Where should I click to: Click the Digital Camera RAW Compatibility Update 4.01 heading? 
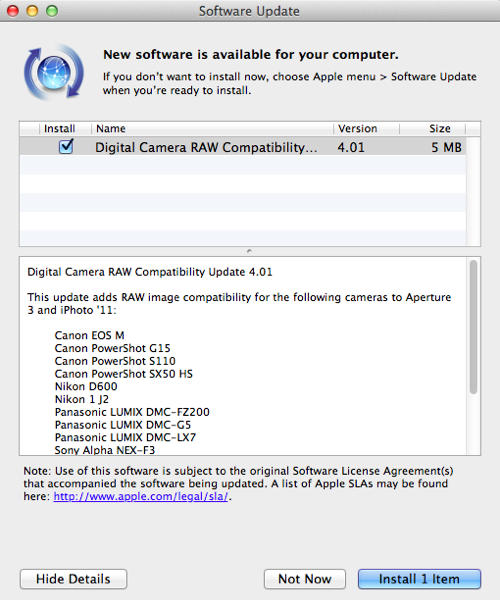pyautogui.click(x=150, y=272)
